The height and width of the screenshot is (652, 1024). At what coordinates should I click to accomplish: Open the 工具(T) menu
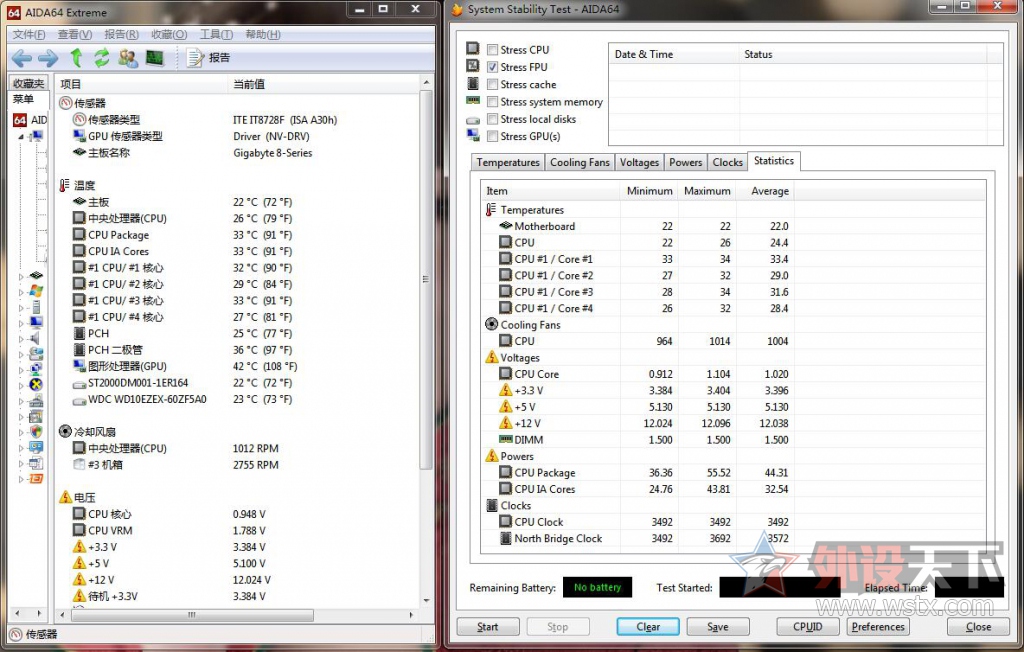tap(216, 34)
